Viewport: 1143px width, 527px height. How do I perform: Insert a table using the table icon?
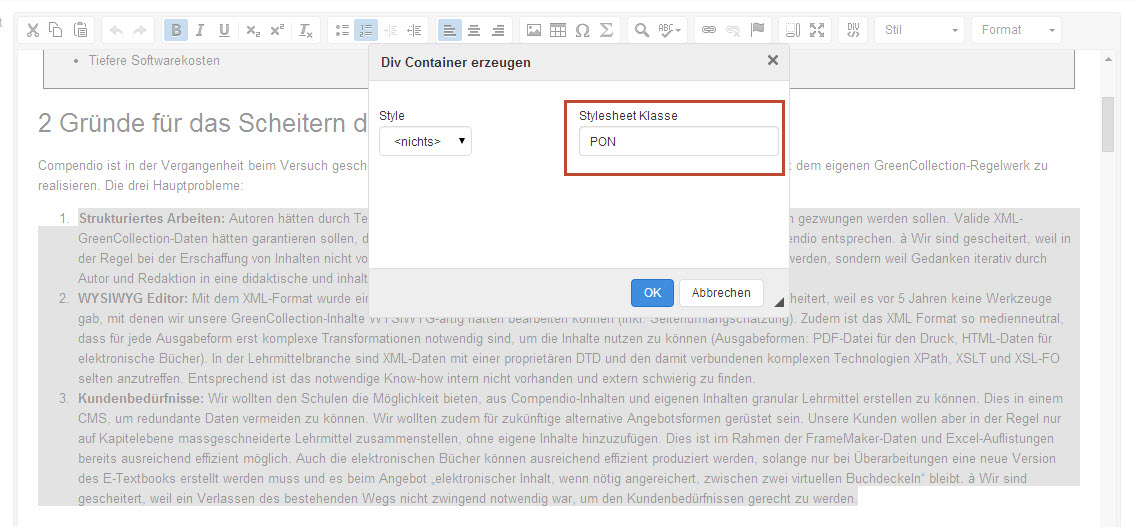558,30
